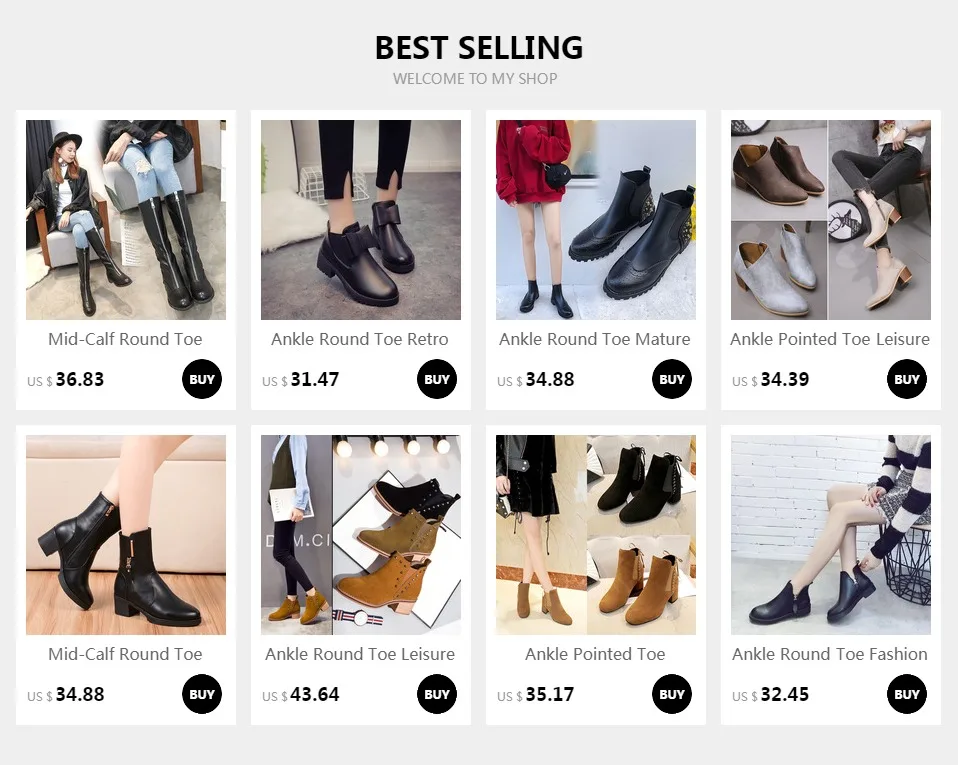This screenshot has height=765, width=958.
Task: Click BUY for Ankle Round Toe Fashion
Action: coord(907,694)
